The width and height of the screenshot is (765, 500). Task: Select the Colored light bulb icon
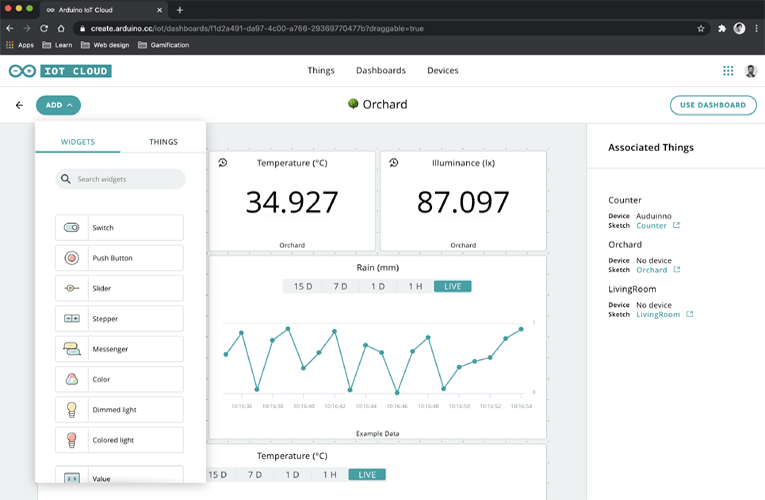[x=72, y=440]
